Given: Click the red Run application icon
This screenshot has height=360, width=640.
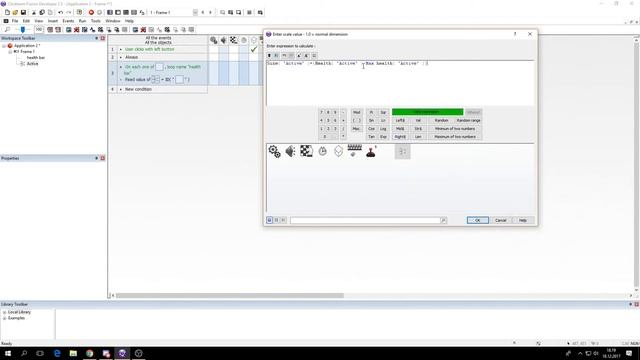Looking at the screenshot, I should 91,13.
